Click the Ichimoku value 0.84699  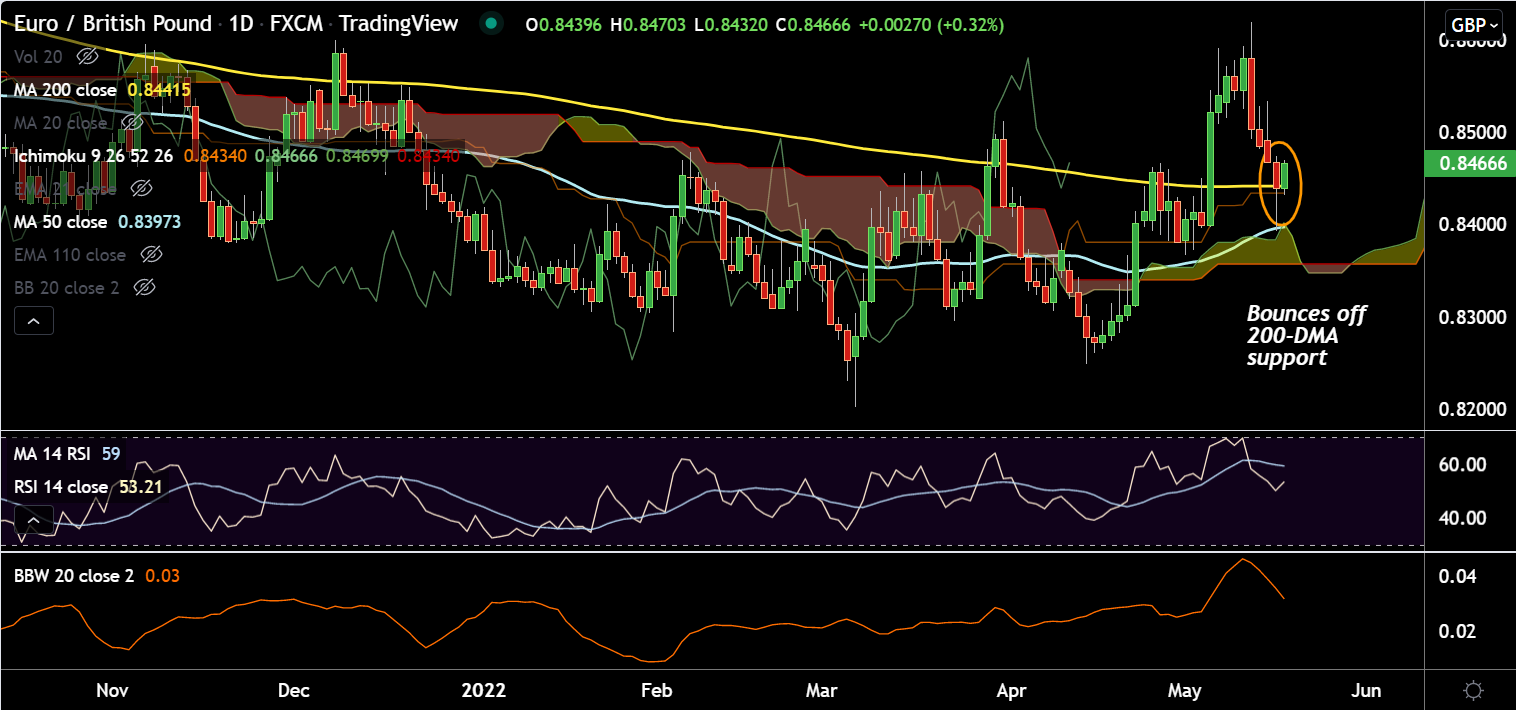click(358, 156)
